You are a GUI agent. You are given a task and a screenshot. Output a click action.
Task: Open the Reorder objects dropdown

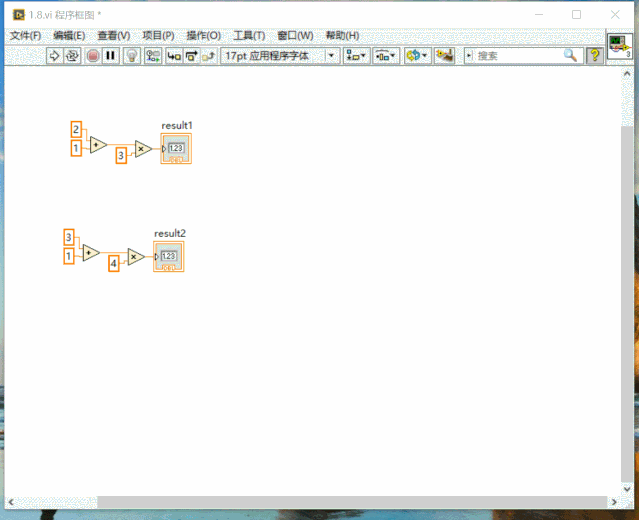(x=418, y=56)
